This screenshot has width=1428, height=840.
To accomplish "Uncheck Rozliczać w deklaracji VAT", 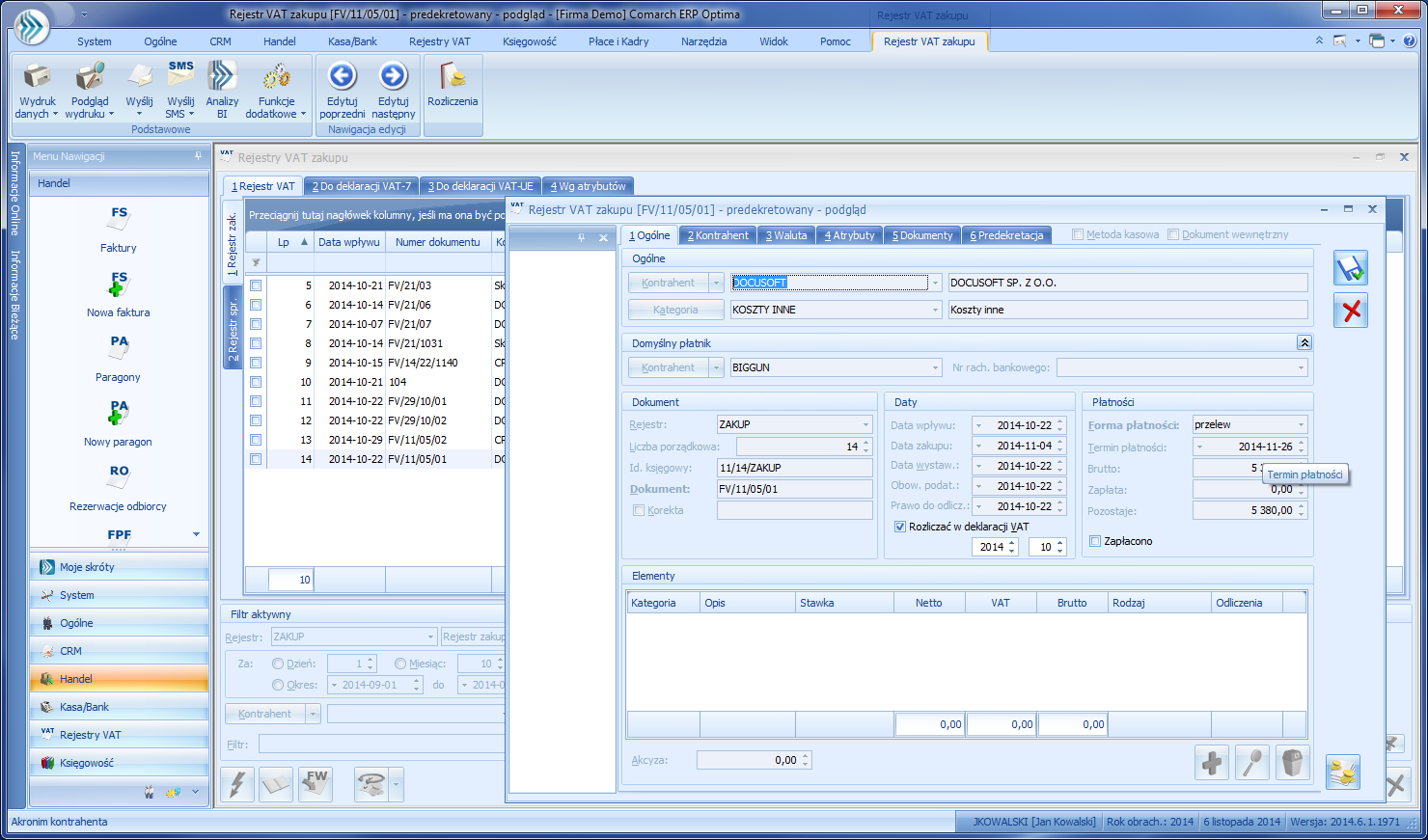I will point(900,527).
